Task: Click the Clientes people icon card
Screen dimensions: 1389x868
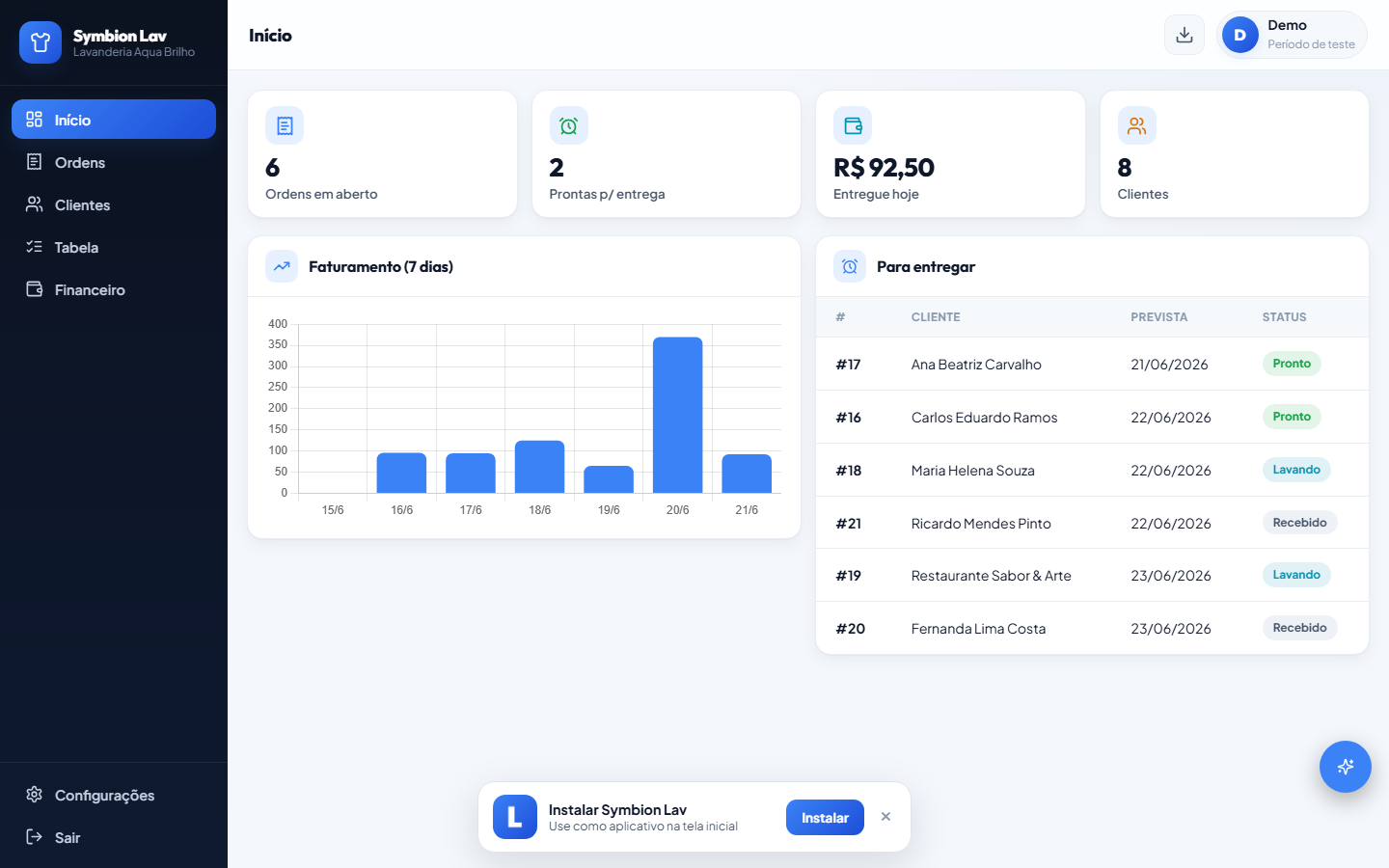Action: 1137,125
